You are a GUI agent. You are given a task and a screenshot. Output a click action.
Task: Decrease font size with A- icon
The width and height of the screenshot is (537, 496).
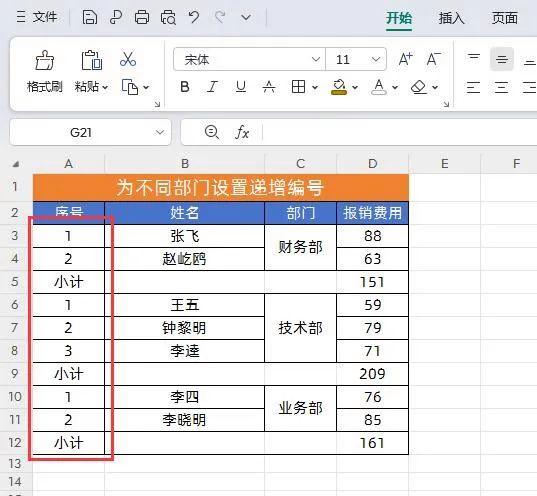click(x=434, y=59)
